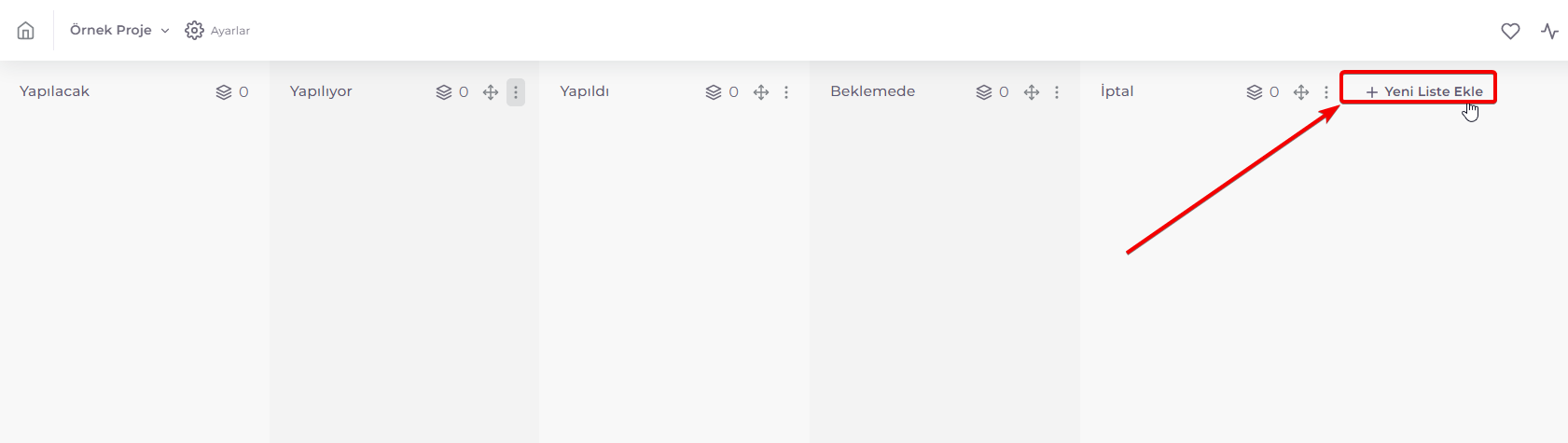
Task: Select the Yapıldı list title
Action: pos(585,91)
